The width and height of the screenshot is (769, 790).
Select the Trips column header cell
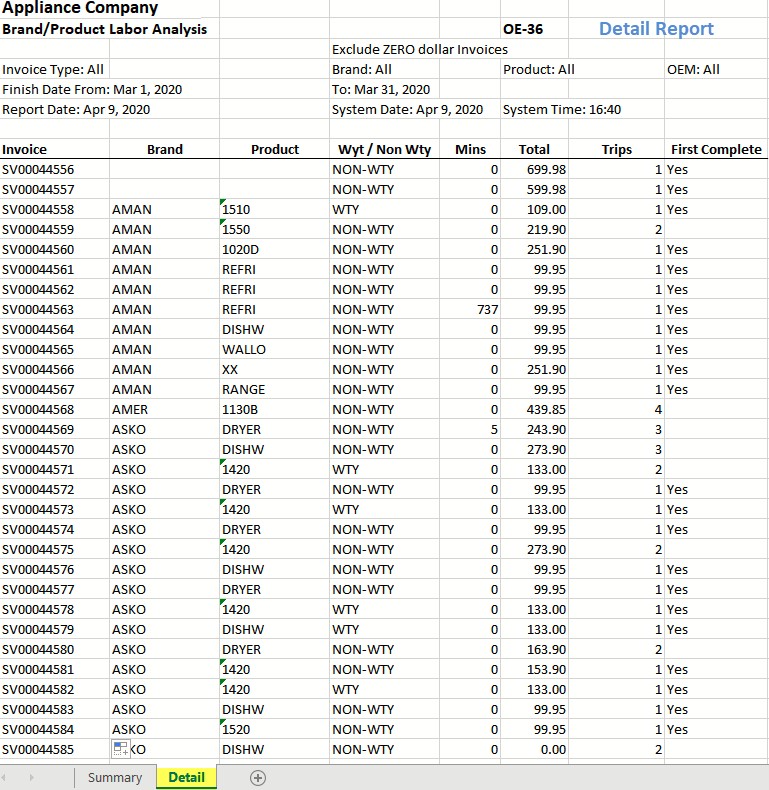coord(616,149)
